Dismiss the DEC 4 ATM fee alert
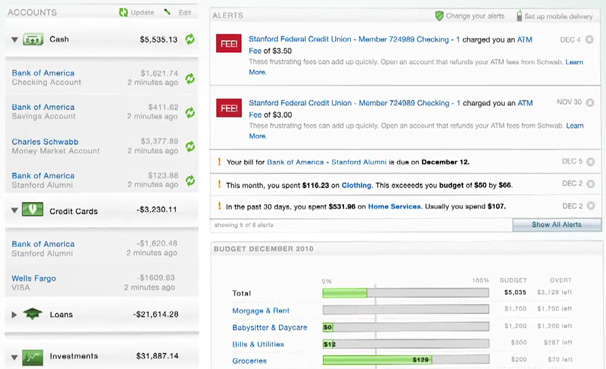 pyautogui.click(x=589, y=39)
